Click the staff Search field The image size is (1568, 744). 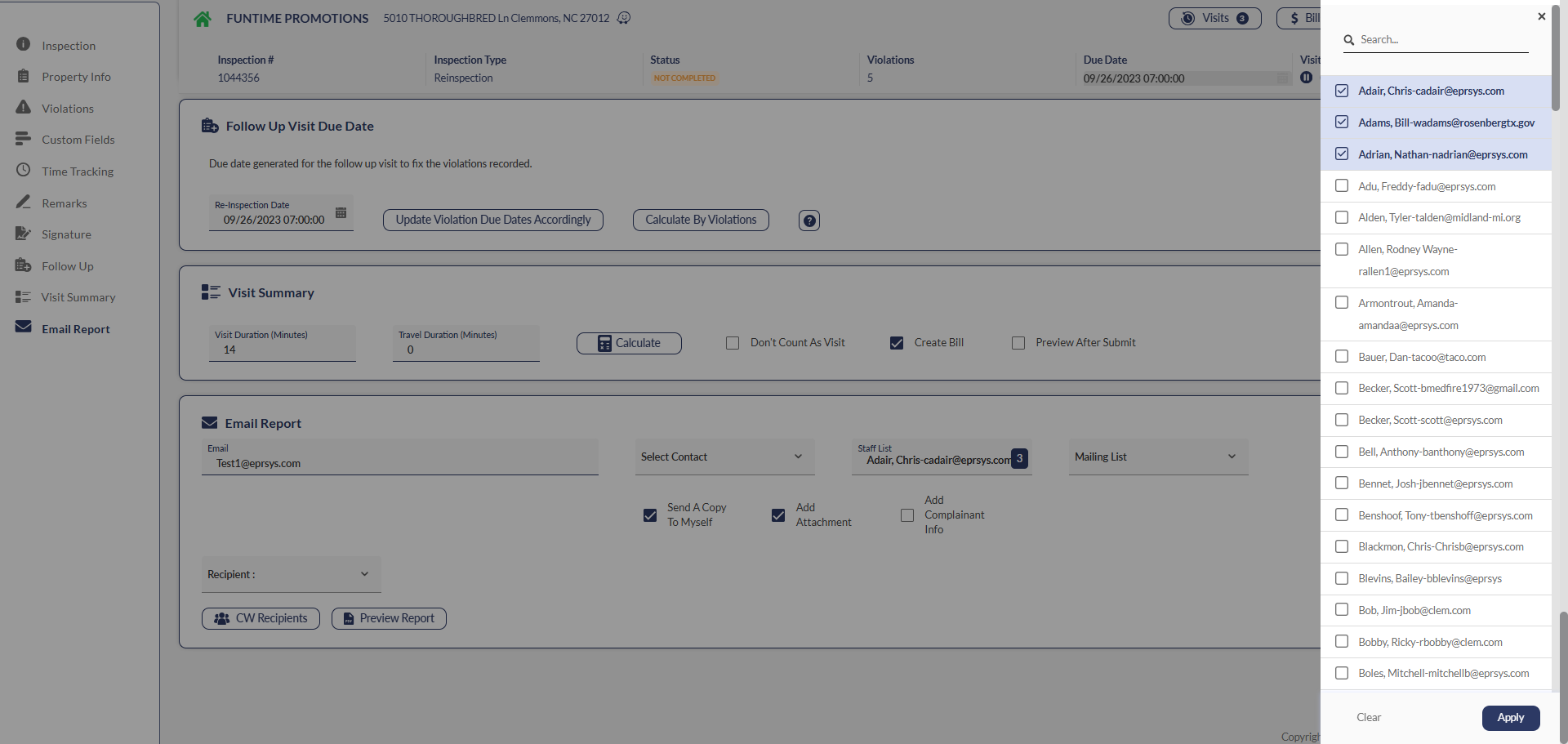pyautogui.click(x=1441, y=40)
